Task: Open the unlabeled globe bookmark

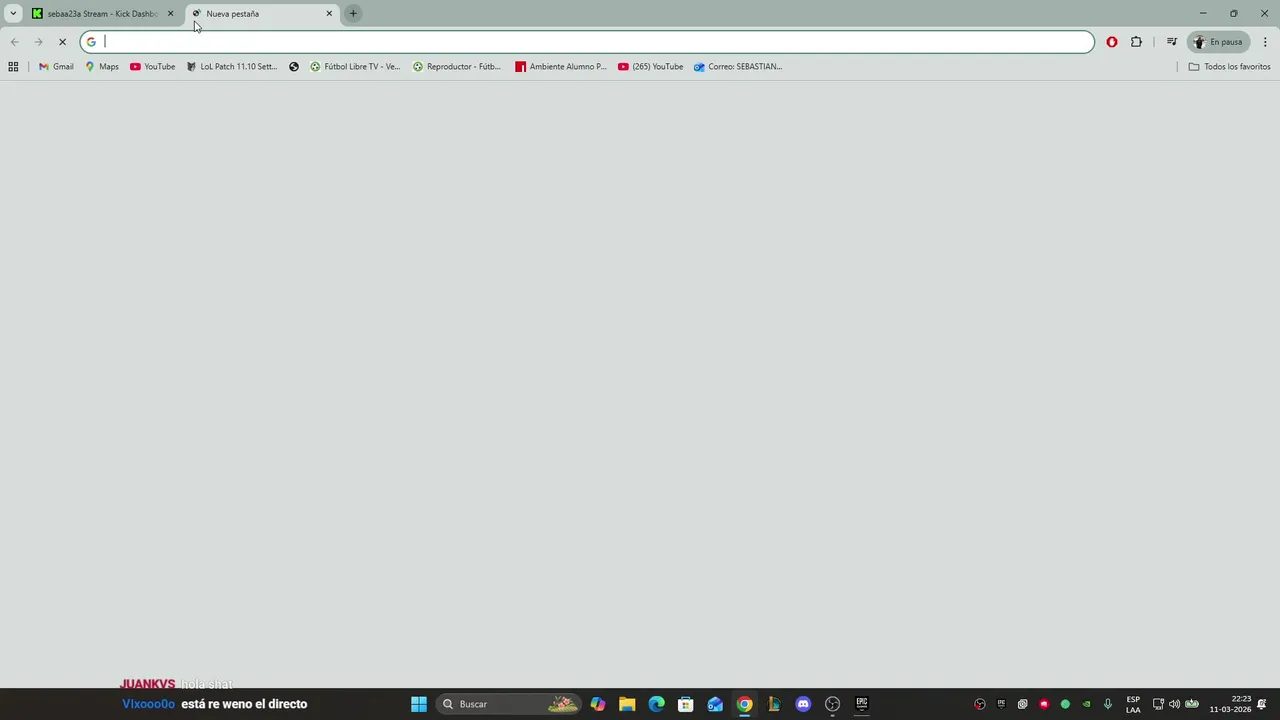Action: 294,67
